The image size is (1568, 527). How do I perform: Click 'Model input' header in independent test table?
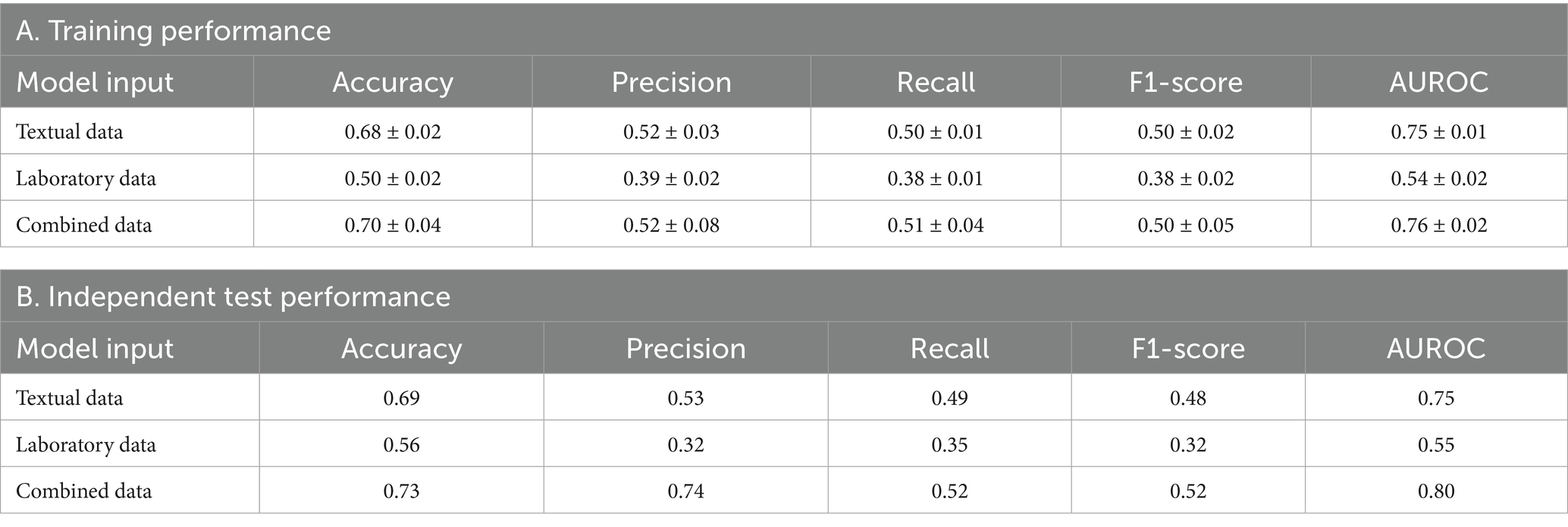(95, 349)
